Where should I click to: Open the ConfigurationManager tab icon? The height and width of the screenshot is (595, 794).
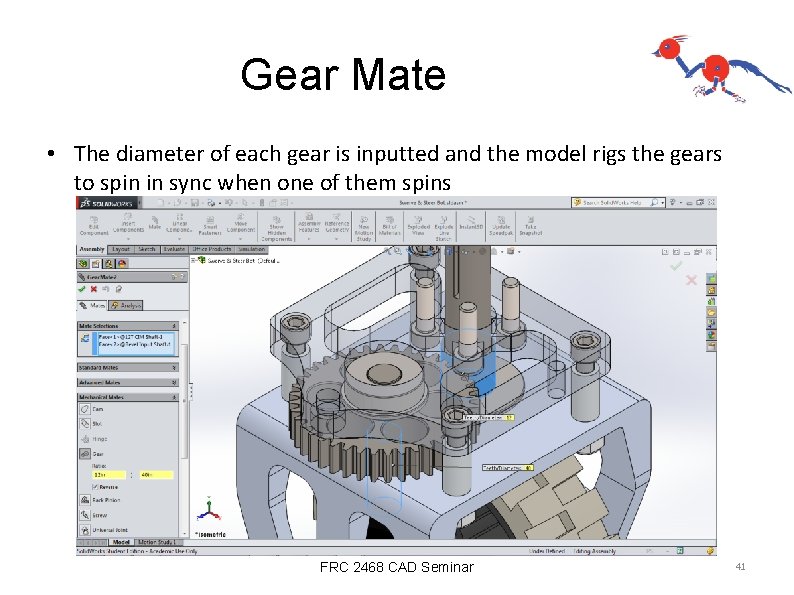109,263
